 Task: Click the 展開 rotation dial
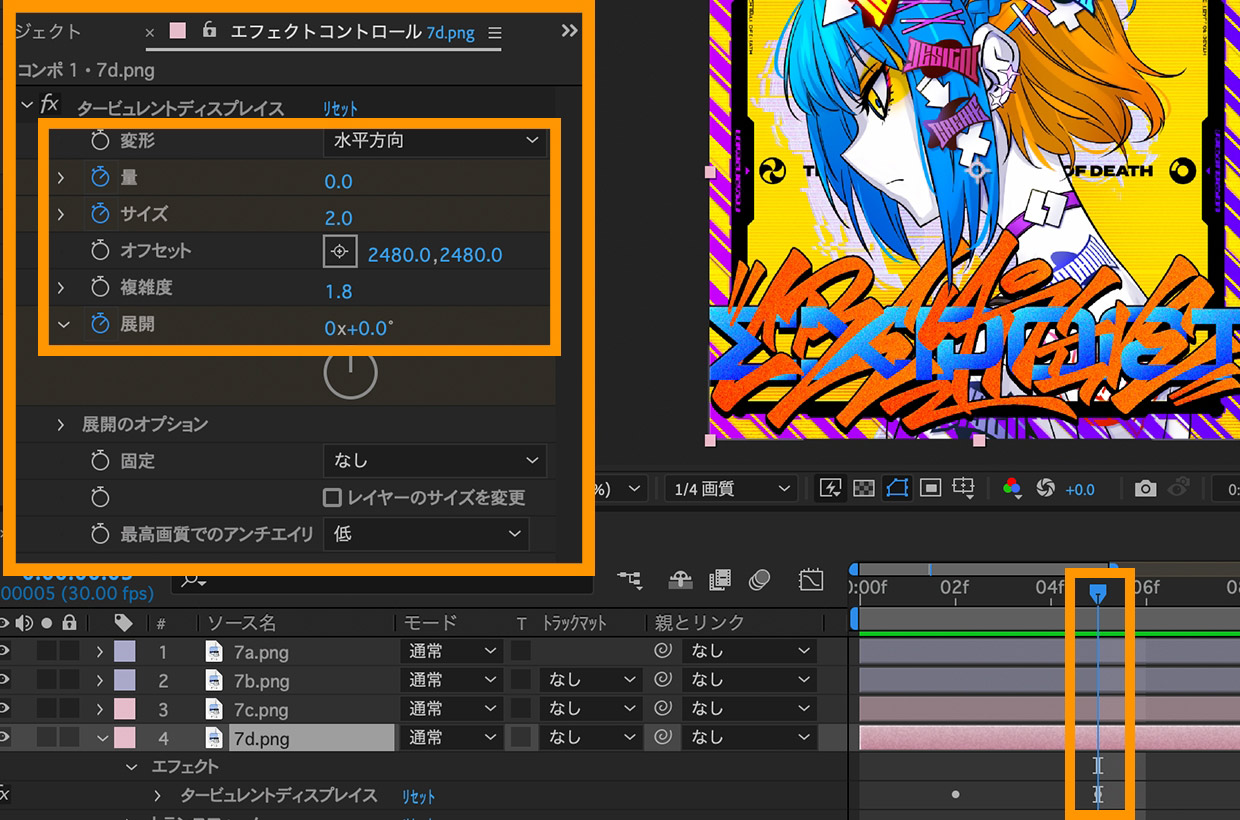point(351,373)
